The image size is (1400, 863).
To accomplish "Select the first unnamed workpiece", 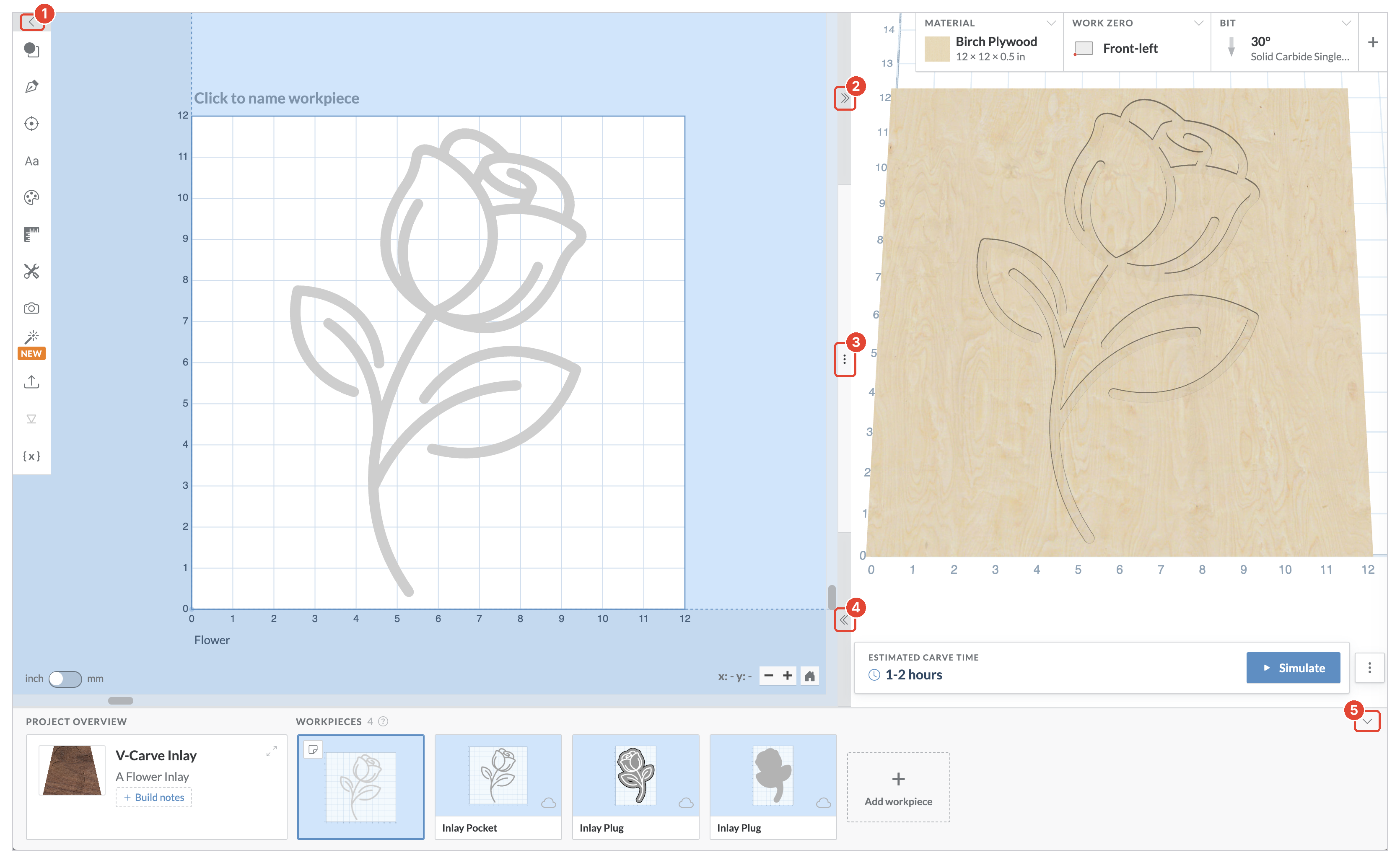I will [361, 787].
